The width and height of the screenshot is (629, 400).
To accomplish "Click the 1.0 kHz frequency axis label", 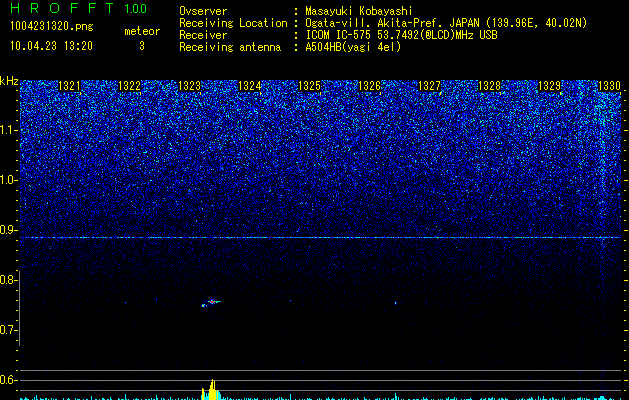I will tap(8, 180).
